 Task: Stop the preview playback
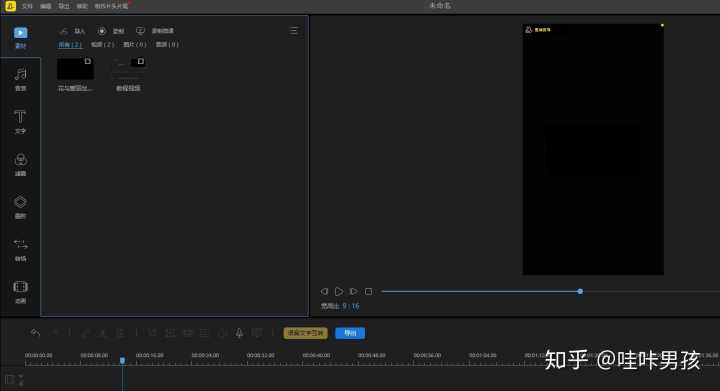368,291
